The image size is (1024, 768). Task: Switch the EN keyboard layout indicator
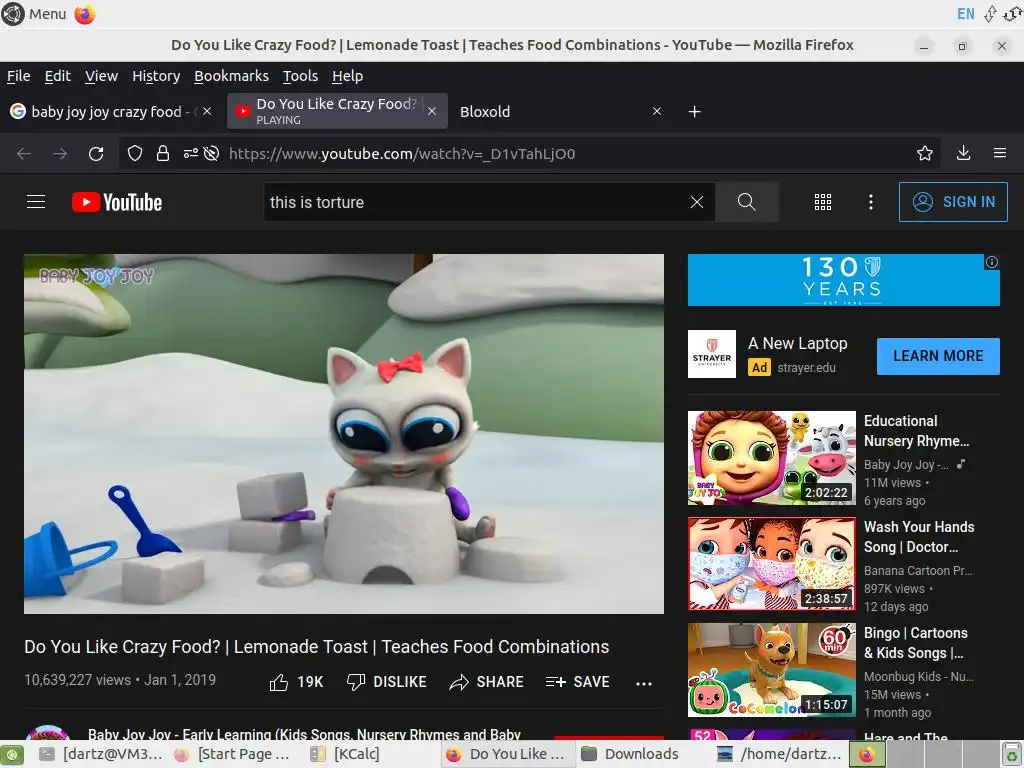(x=966, y=14)
